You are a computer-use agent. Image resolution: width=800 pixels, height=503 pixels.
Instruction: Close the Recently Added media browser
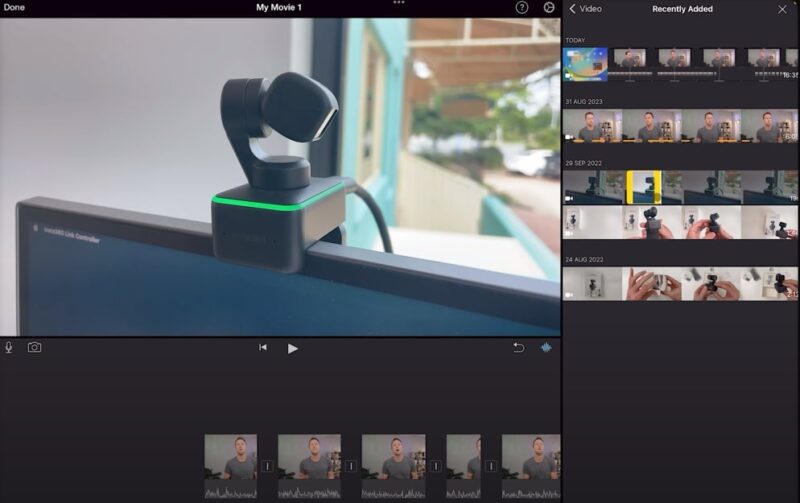pyautogui.click(x=782, y=9)
